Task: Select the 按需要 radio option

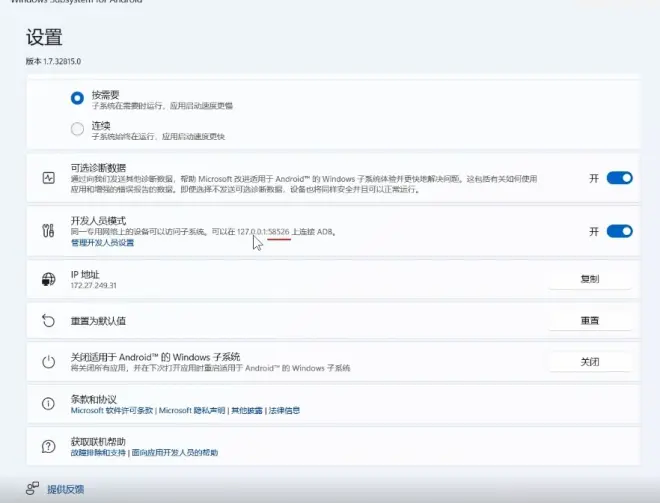Action: [x=77, y=98]
